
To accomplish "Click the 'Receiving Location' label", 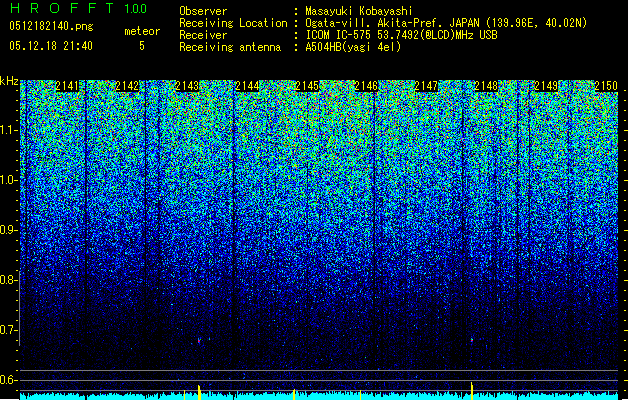I will [233, 23].
